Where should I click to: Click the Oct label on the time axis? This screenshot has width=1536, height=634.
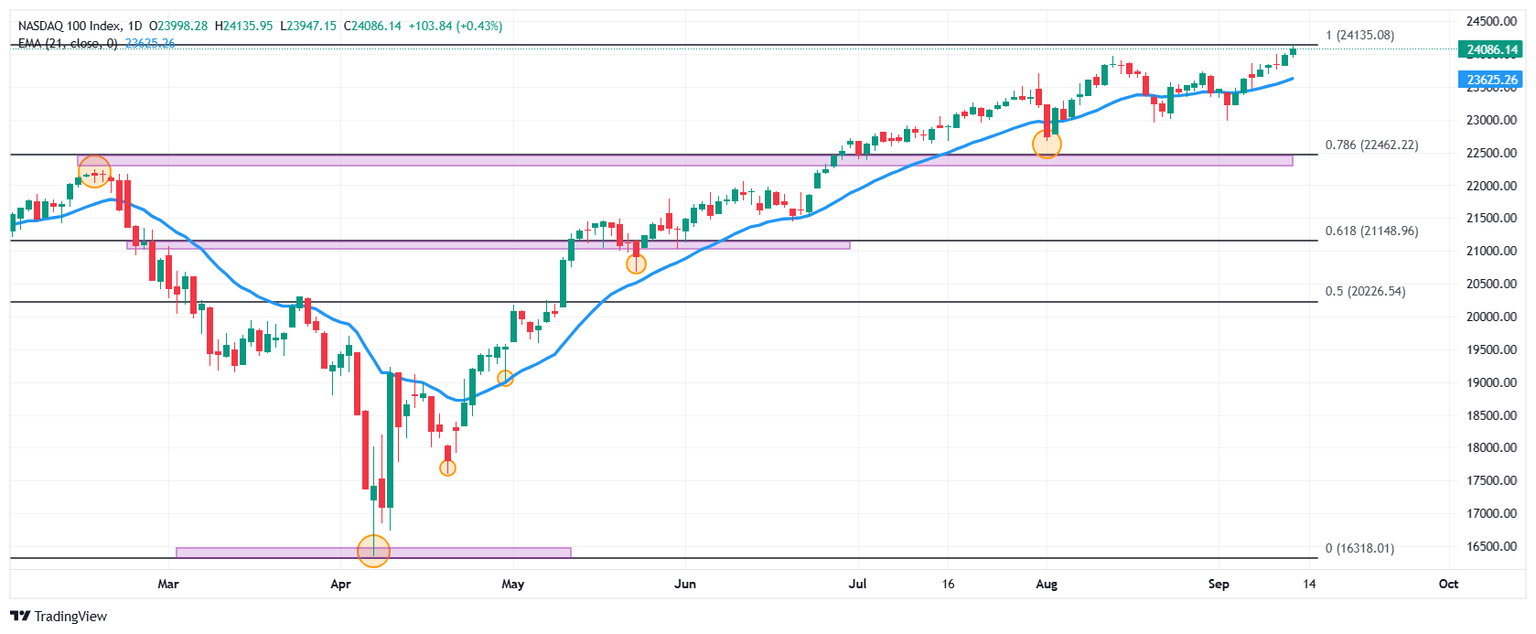click(1447, 583)
